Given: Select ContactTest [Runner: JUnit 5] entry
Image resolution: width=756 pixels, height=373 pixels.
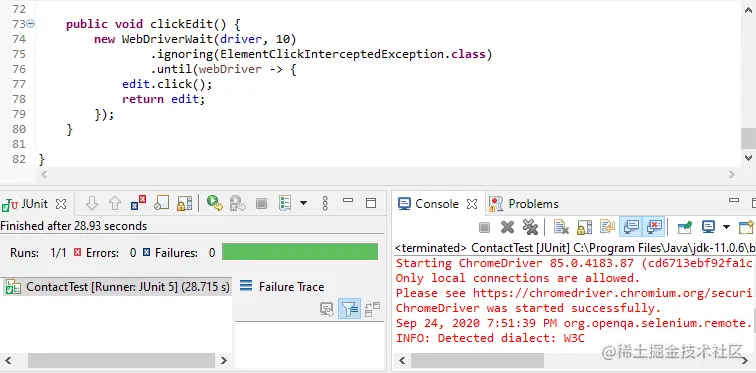Looking at the screenshot, I should click(x=117, y=287).
